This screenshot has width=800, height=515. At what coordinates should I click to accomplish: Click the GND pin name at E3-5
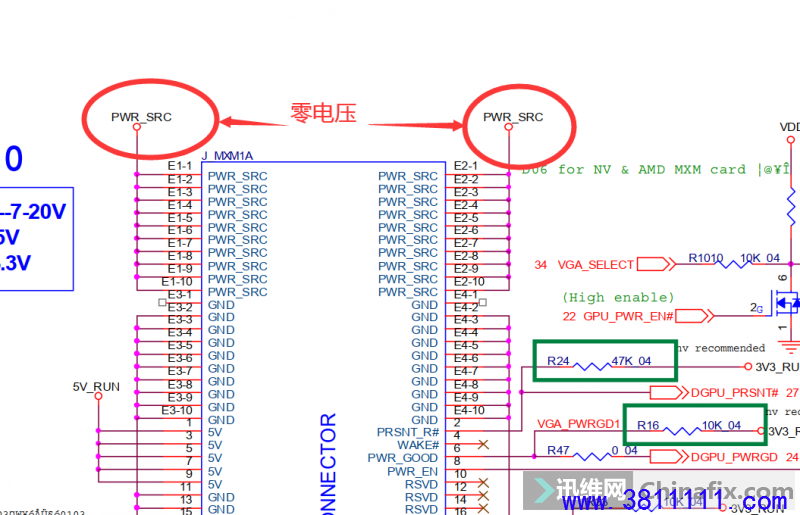[x=221, y=343]
